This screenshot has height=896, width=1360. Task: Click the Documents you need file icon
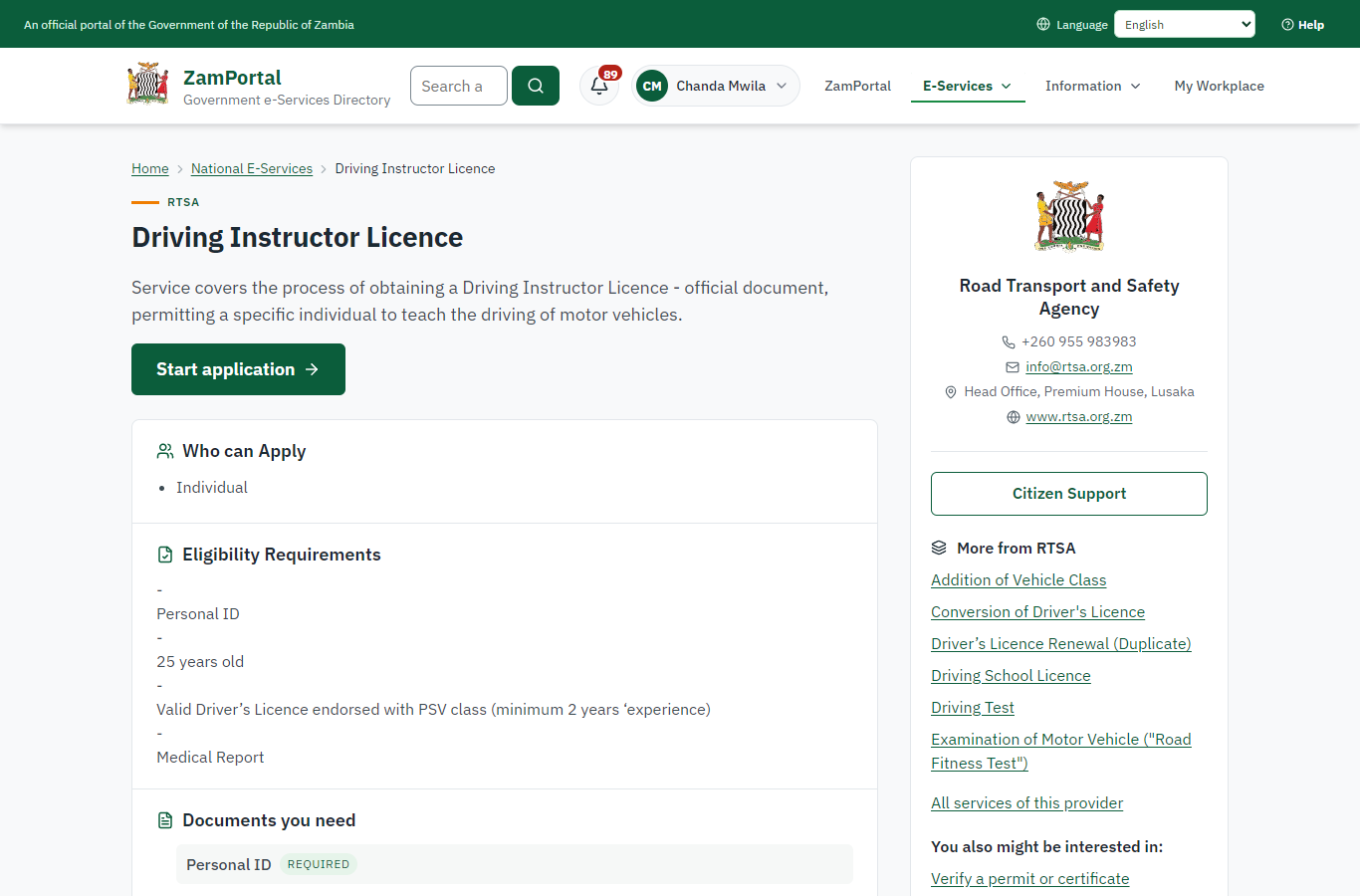tap(165, 820)
